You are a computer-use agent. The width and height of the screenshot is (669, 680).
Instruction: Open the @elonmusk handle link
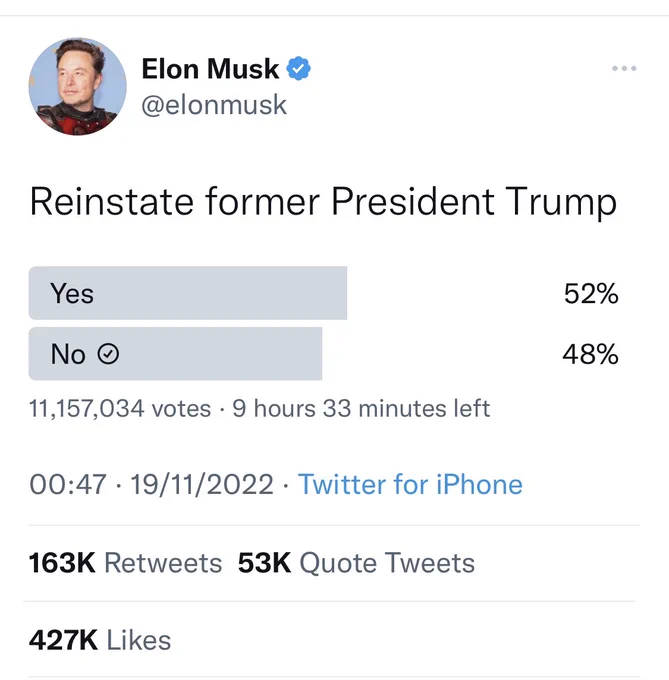[214, 105]
